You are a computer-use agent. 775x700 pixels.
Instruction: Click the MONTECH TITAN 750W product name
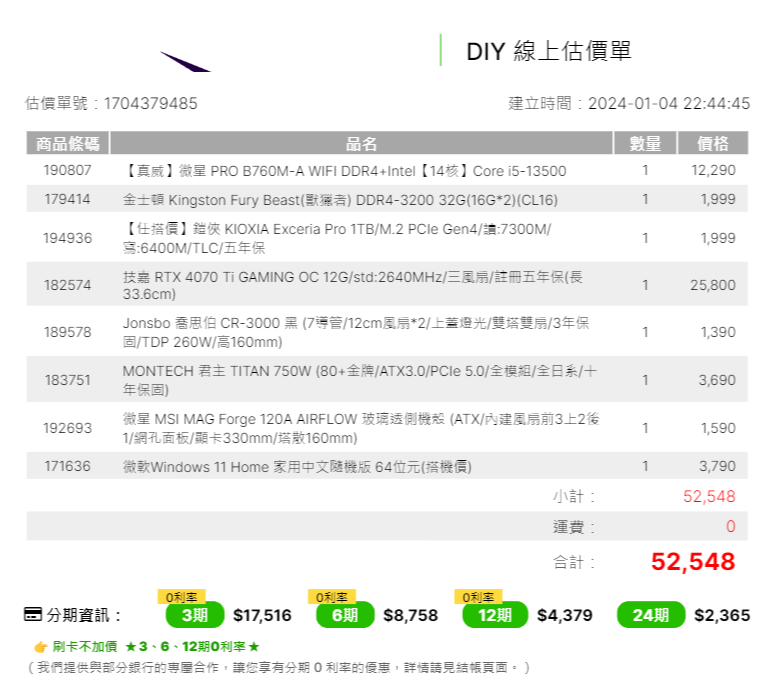click(360, 380)
